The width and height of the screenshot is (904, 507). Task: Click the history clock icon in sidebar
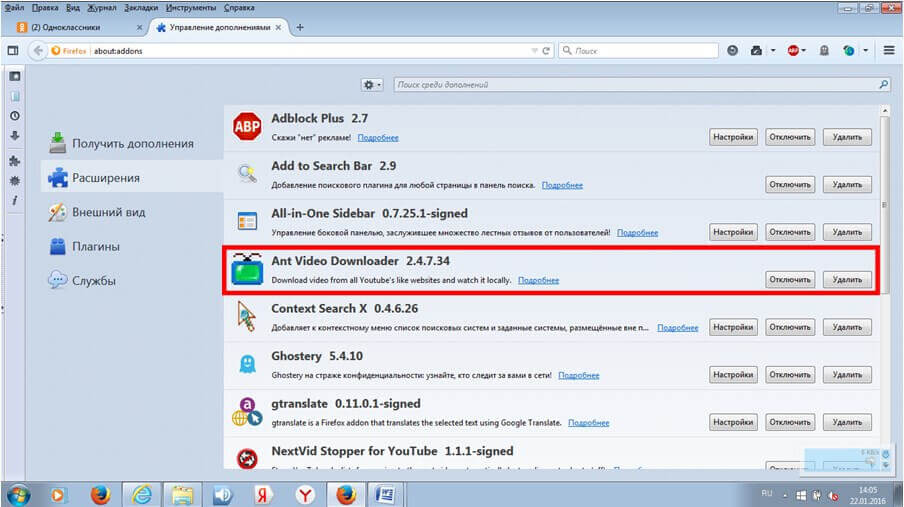[x=14, y=116]
